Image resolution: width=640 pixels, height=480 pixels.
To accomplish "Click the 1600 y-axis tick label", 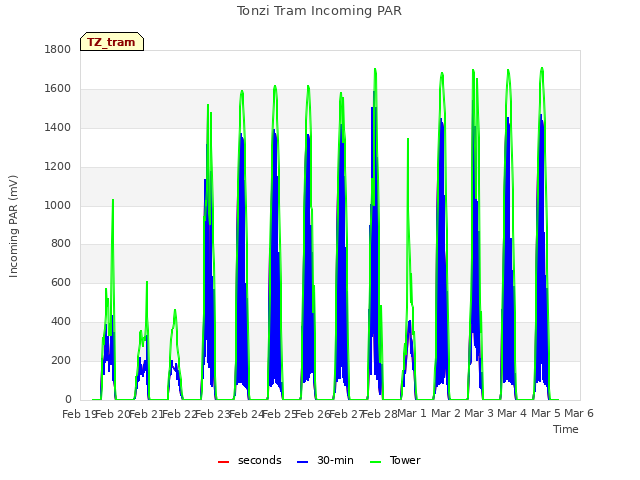I will pyautogui.click(x=58, y=89).
